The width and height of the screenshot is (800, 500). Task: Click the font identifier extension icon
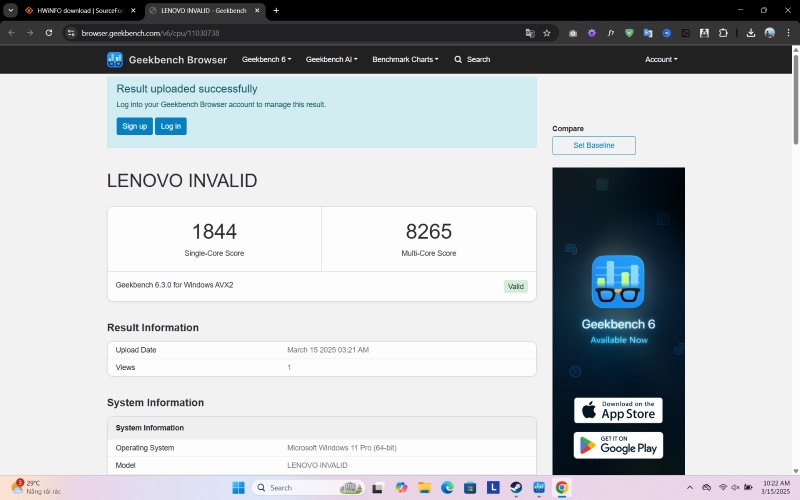(x=611, y=33)
